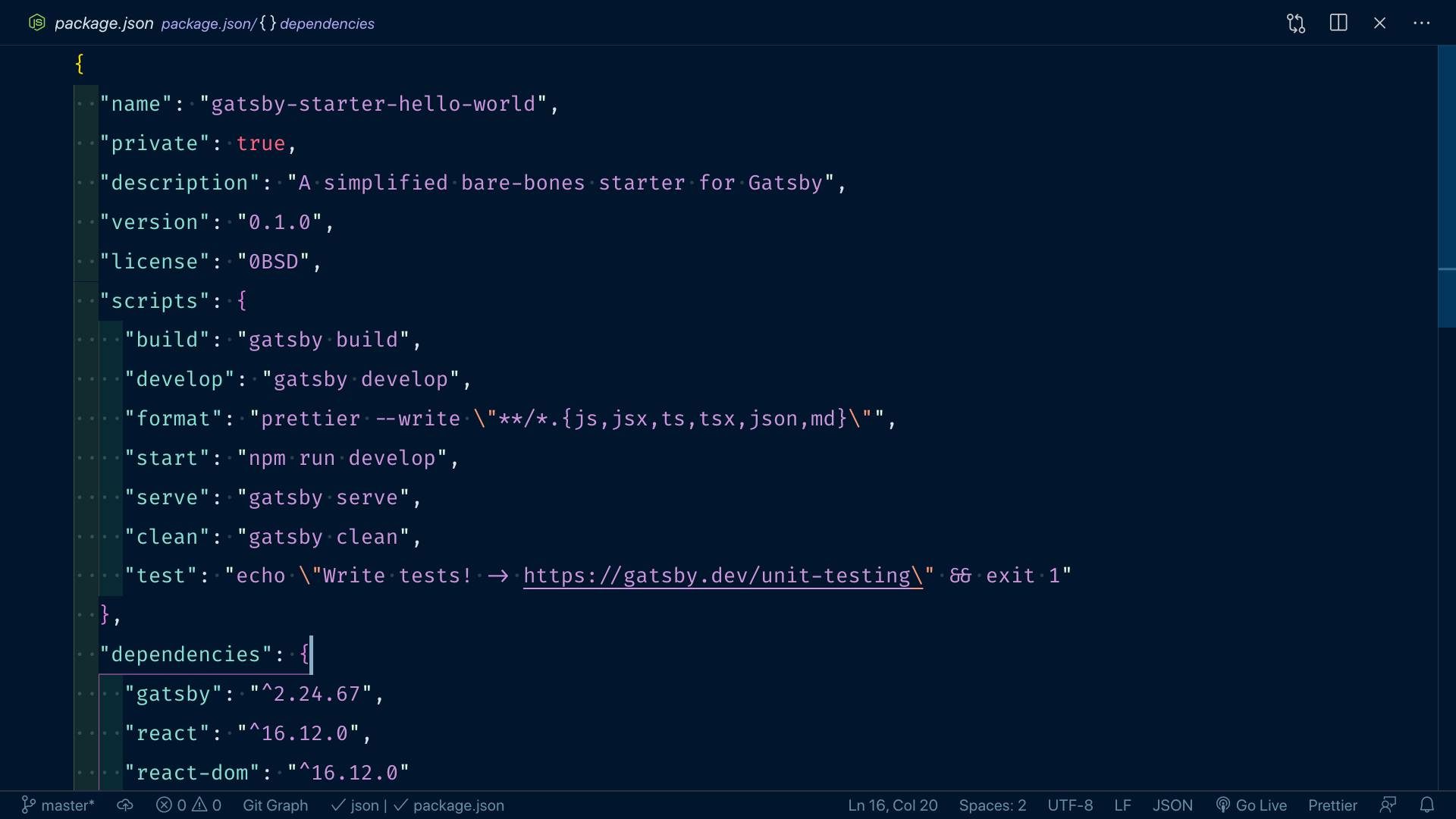Split the editor to the right
Image resolution: width=1456 pixels, height=819 pixels.
1338,23
